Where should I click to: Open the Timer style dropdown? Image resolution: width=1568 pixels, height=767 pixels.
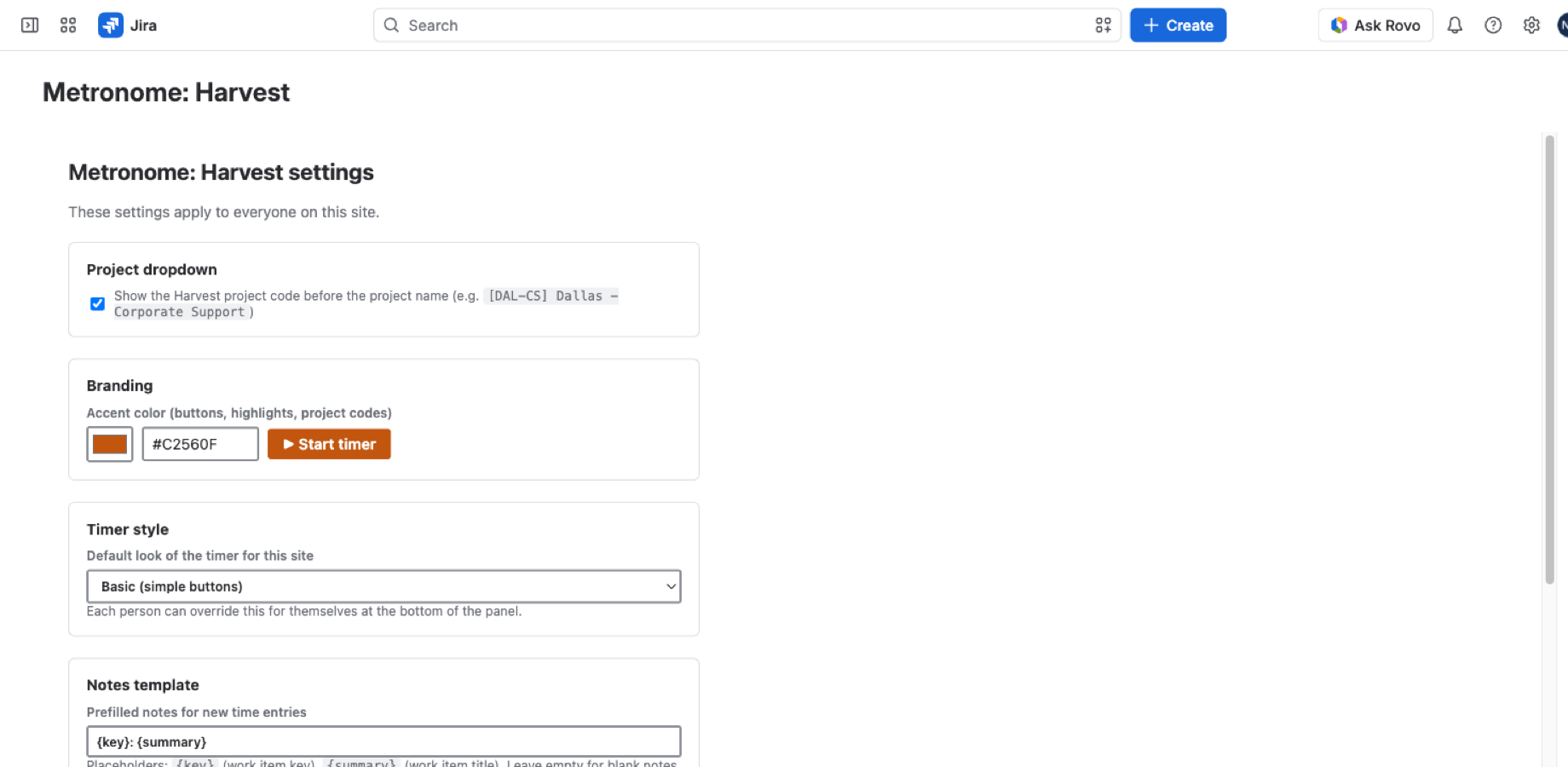pos(383,586)
